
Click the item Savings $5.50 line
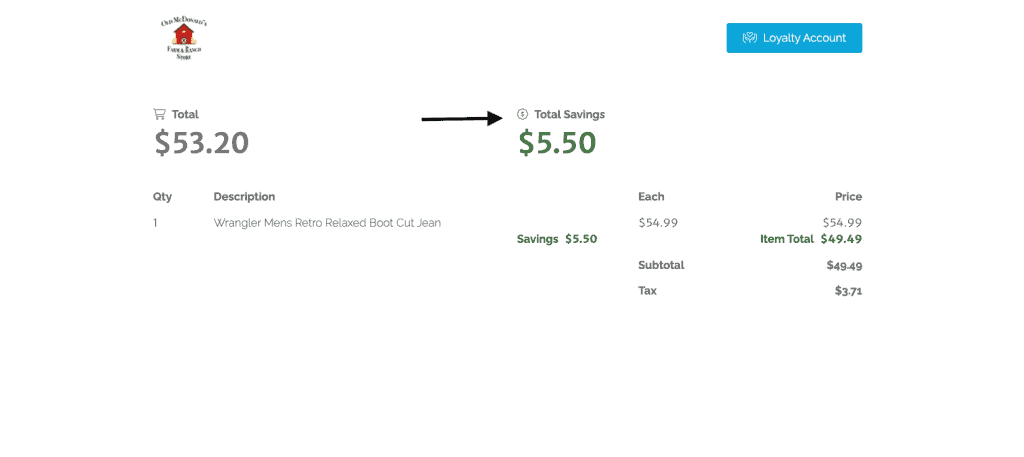(557, 239)
